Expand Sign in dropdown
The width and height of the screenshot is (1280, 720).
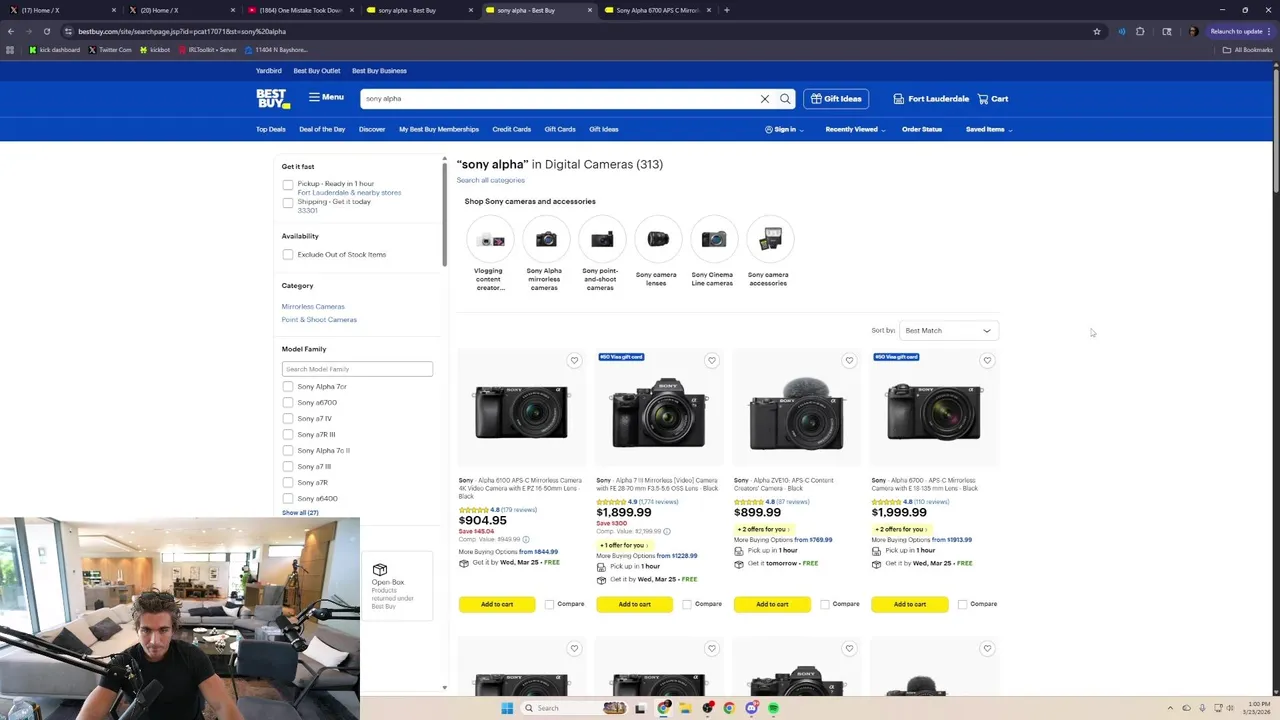pos(784,129)
